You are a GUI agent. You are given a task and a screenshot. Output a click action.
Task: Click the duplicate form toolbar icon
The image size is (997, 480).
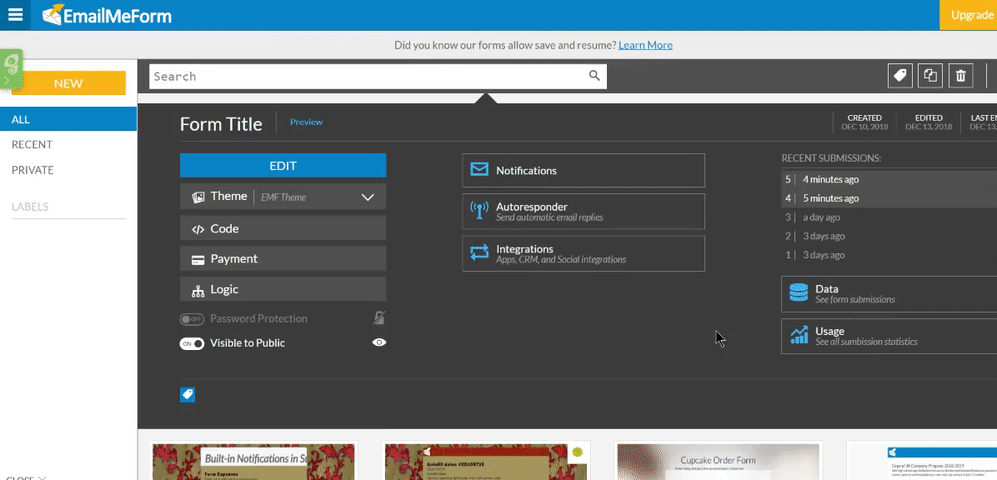coord(930,76)
